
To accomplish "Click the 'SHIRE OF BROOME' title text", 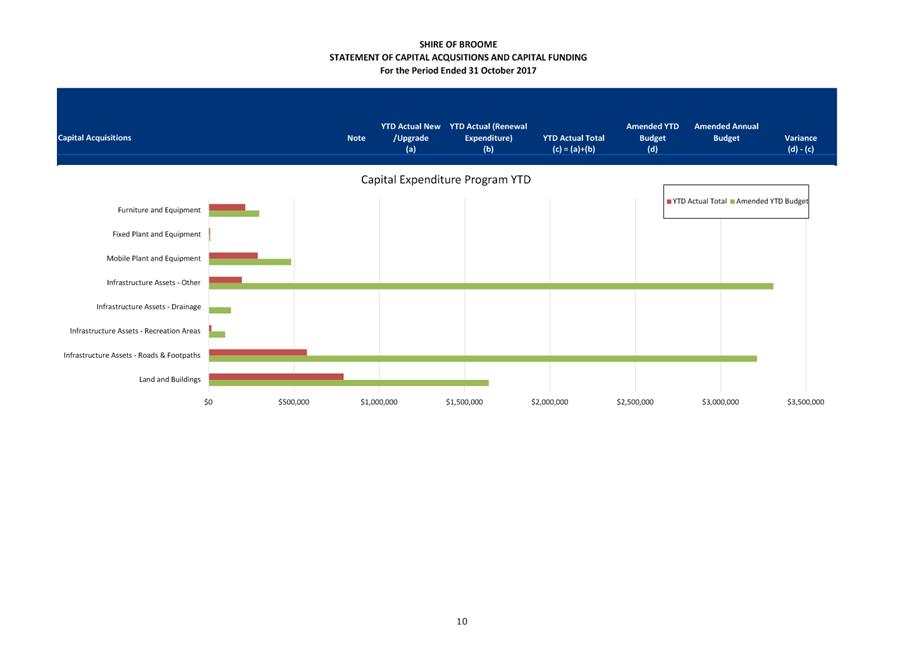I will point(458,44).
